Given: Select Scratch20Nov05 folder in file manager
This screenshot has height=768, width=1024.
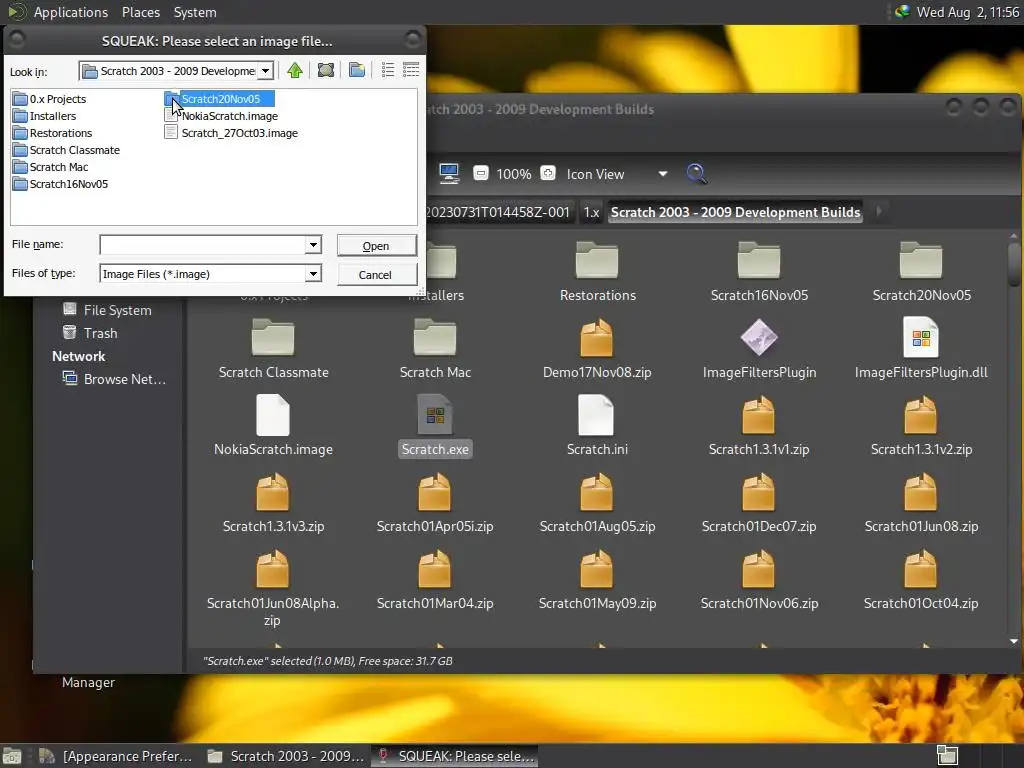Looking at the screenshot, I should point(921,271).
